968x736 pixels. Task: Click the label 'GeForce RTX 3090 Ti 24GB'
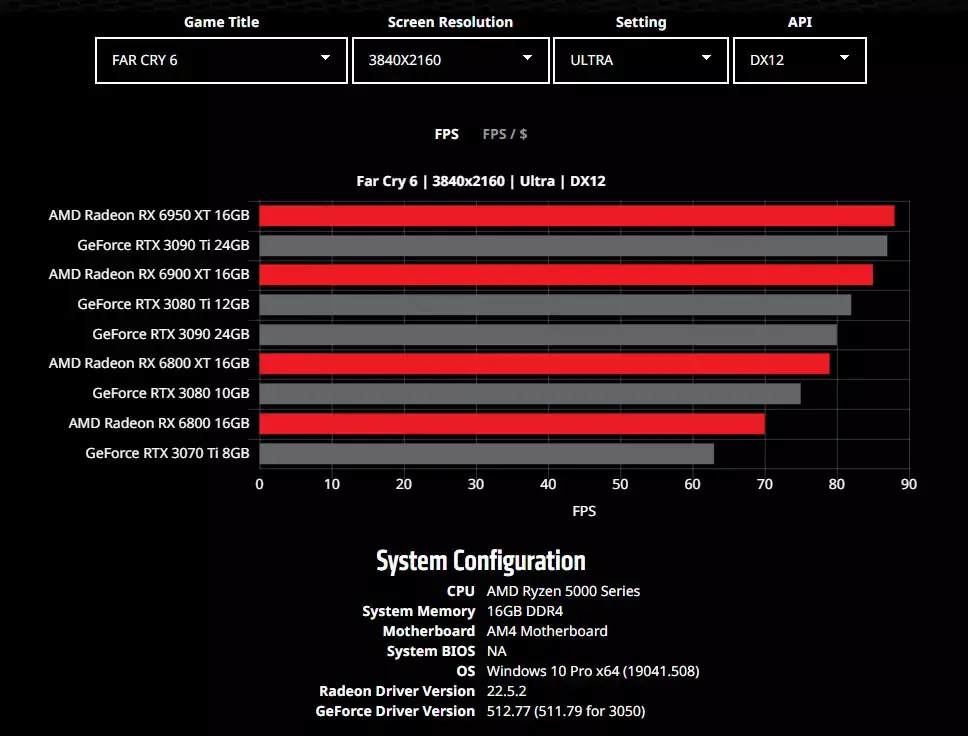164,245
